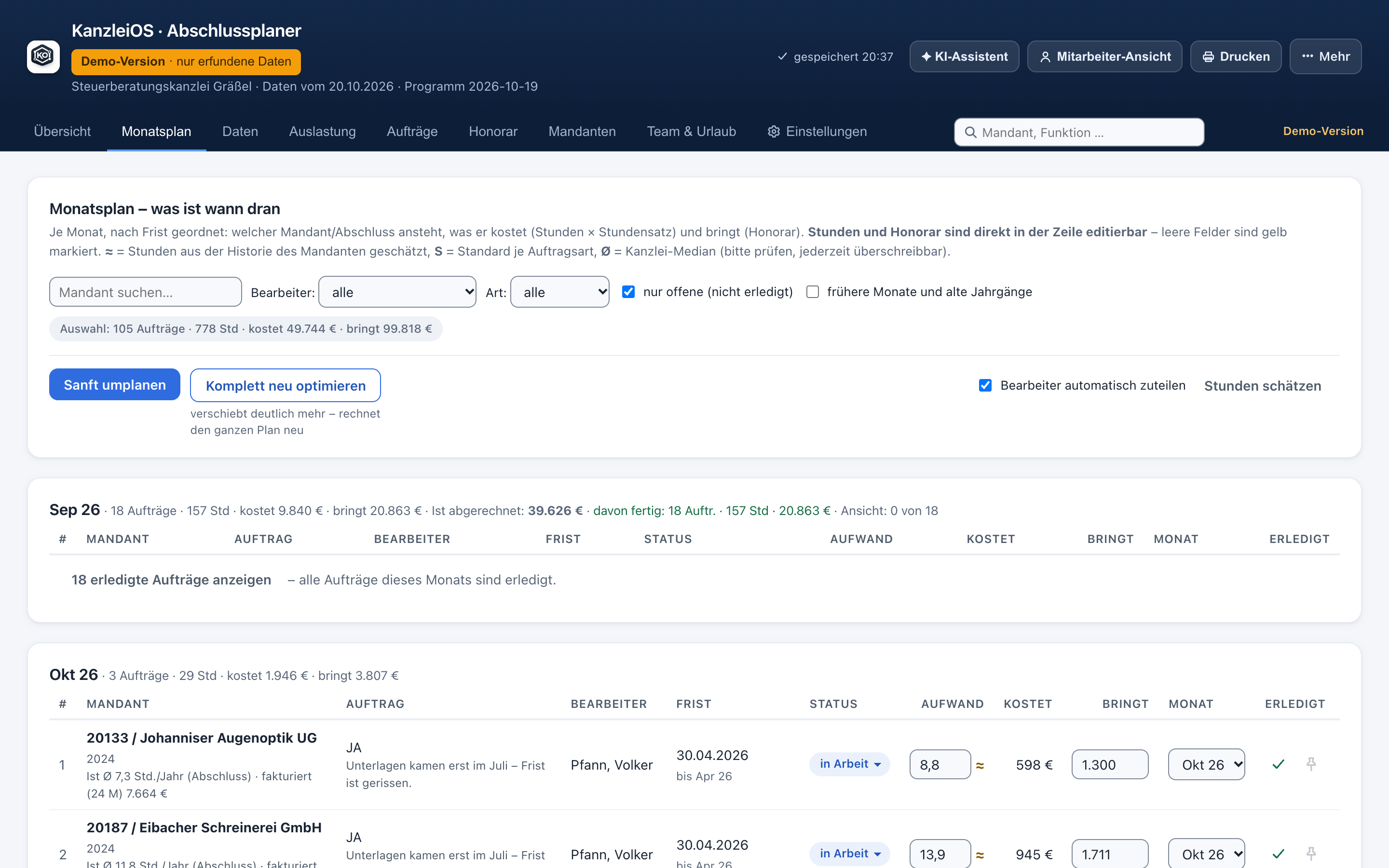
Task: Open the Honorar tab
Action: 493,132
